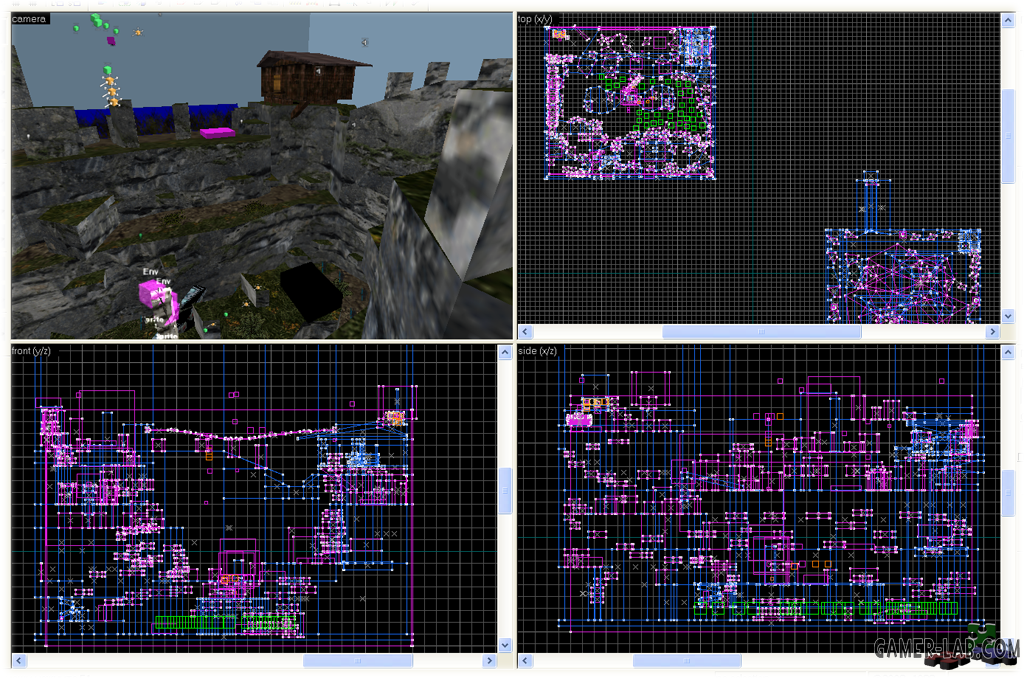The image size is (1024, 678).
Task: Click the top view scroll-down arrow
Action: [1008, 316]
